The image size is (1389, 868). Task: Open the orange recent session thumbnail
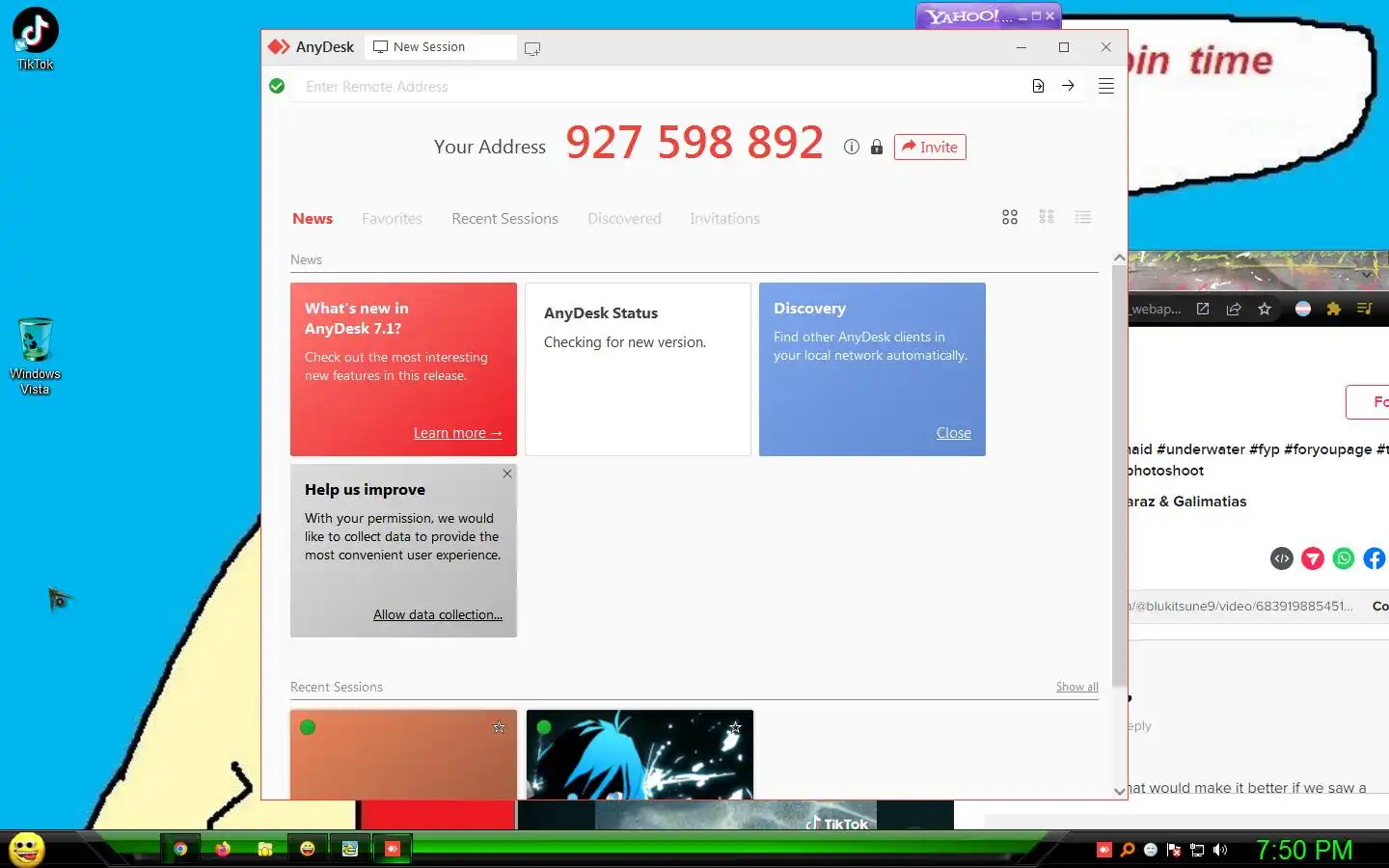[x=403, y=754]
